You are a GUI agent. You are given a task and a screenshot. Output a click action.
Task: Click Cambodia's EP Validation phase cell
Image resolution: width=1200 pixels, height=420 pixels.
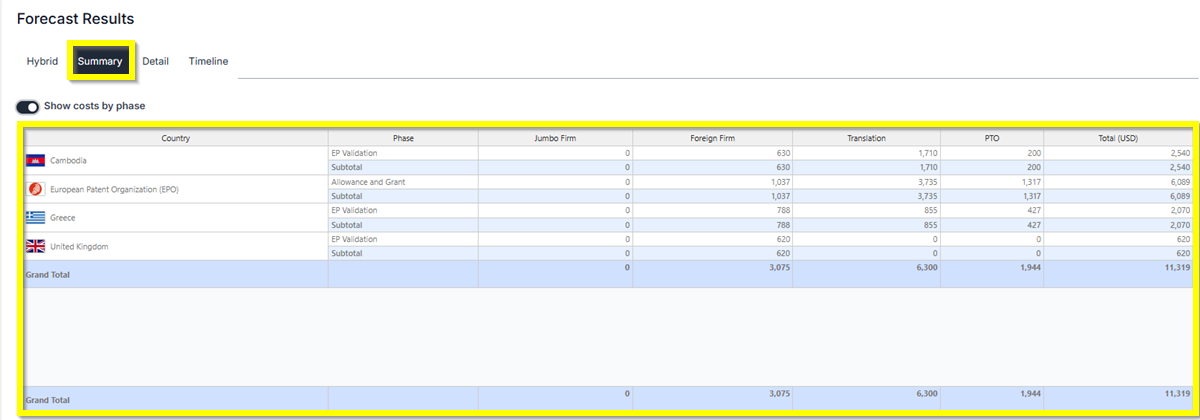tap(403, 153)
